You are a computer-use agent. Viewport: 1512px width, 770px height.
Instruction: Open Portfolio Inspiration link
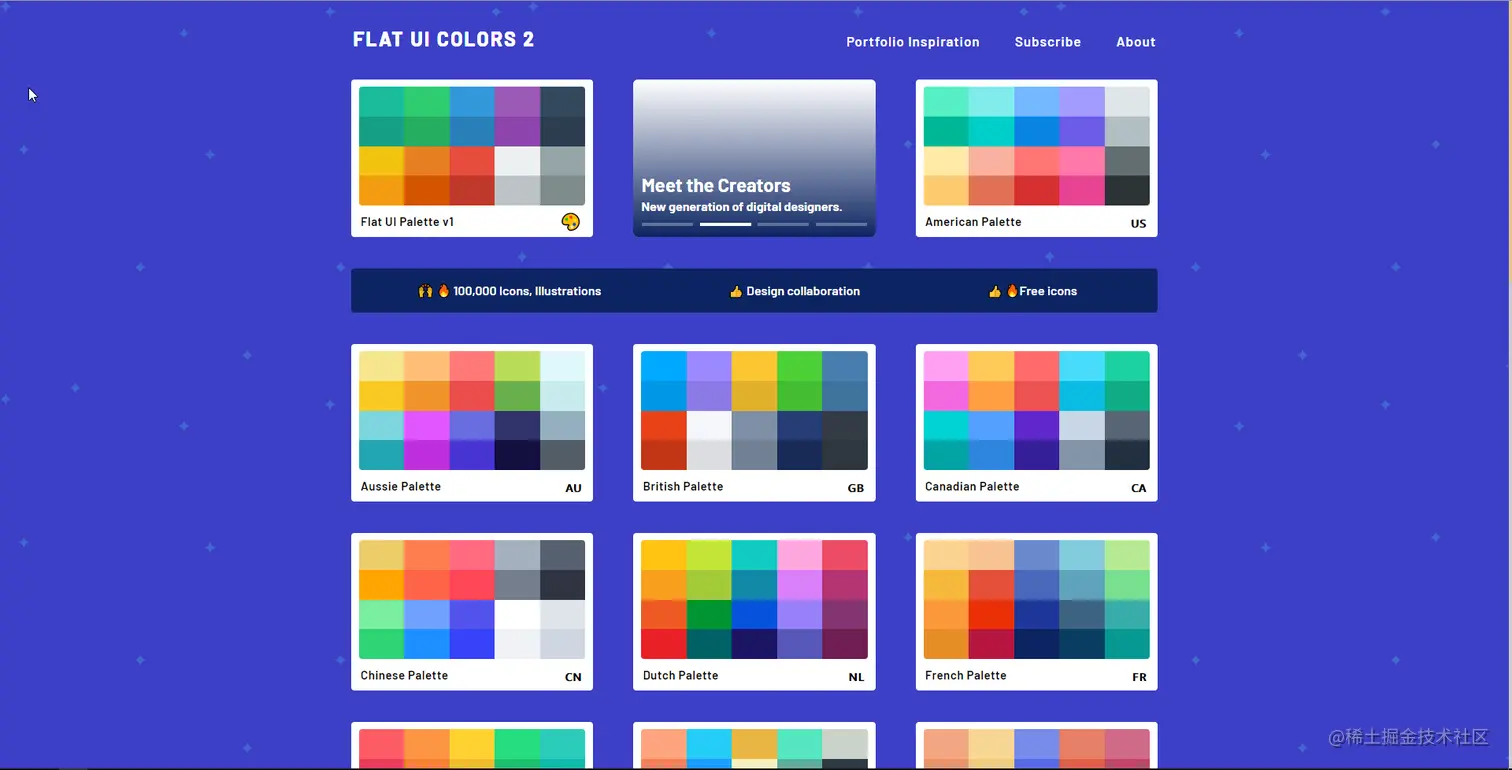(x=913, y=42)
